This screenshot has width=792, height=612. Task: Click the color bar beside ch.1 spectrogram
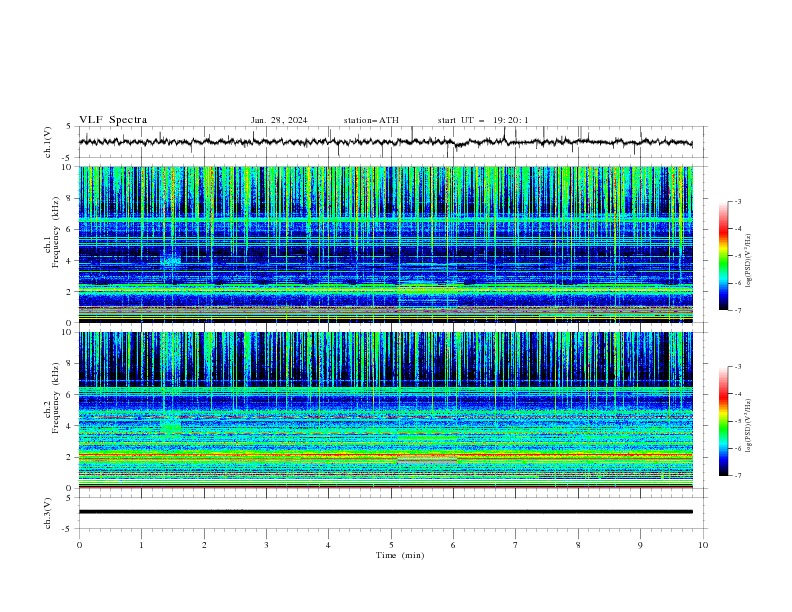(x=723, y=256)
